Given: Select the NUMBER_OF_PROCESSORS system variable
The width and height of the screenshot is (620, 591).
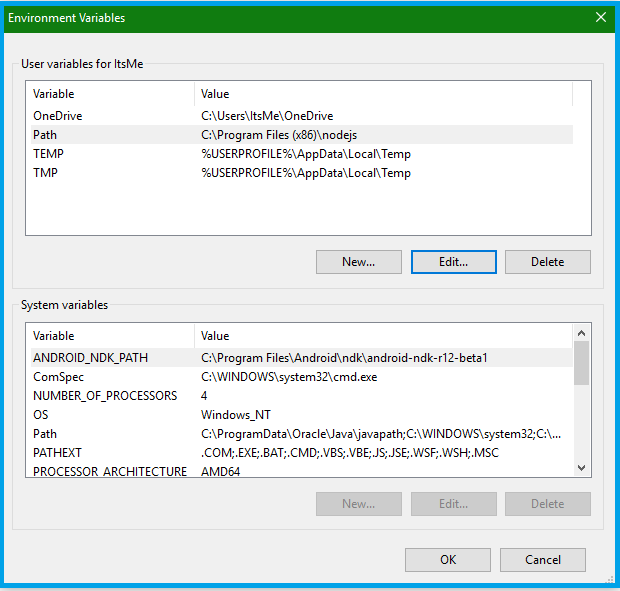Looking at the screenshot, I should (302, 396).
